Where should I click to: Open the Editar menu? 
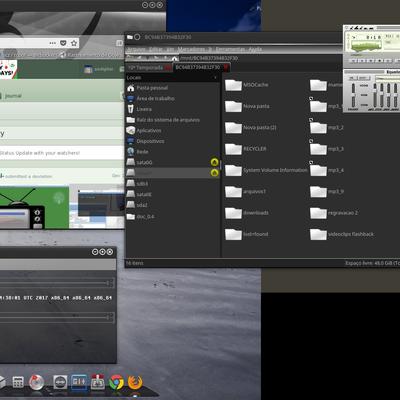pyautogui.click(x=155, y=49)
